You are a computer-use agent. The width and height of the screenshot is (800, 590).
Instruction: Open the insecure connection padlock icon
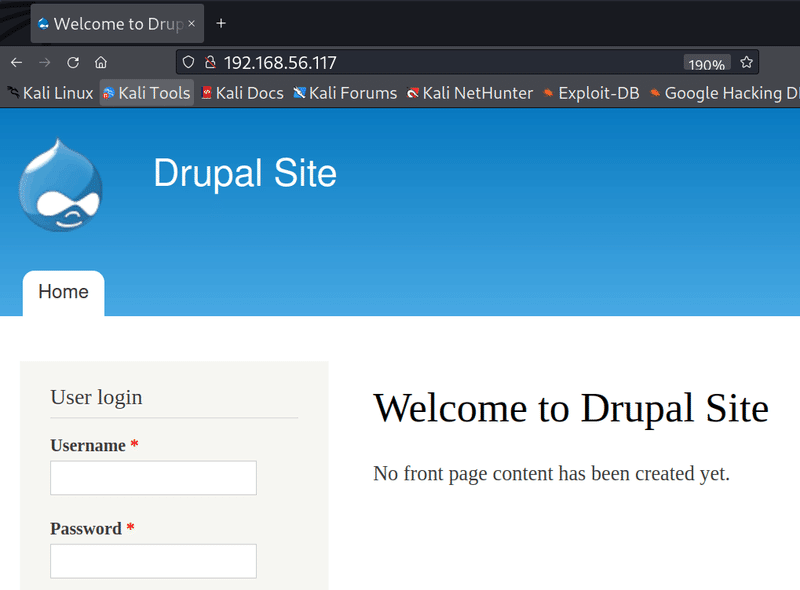(210, 63)
